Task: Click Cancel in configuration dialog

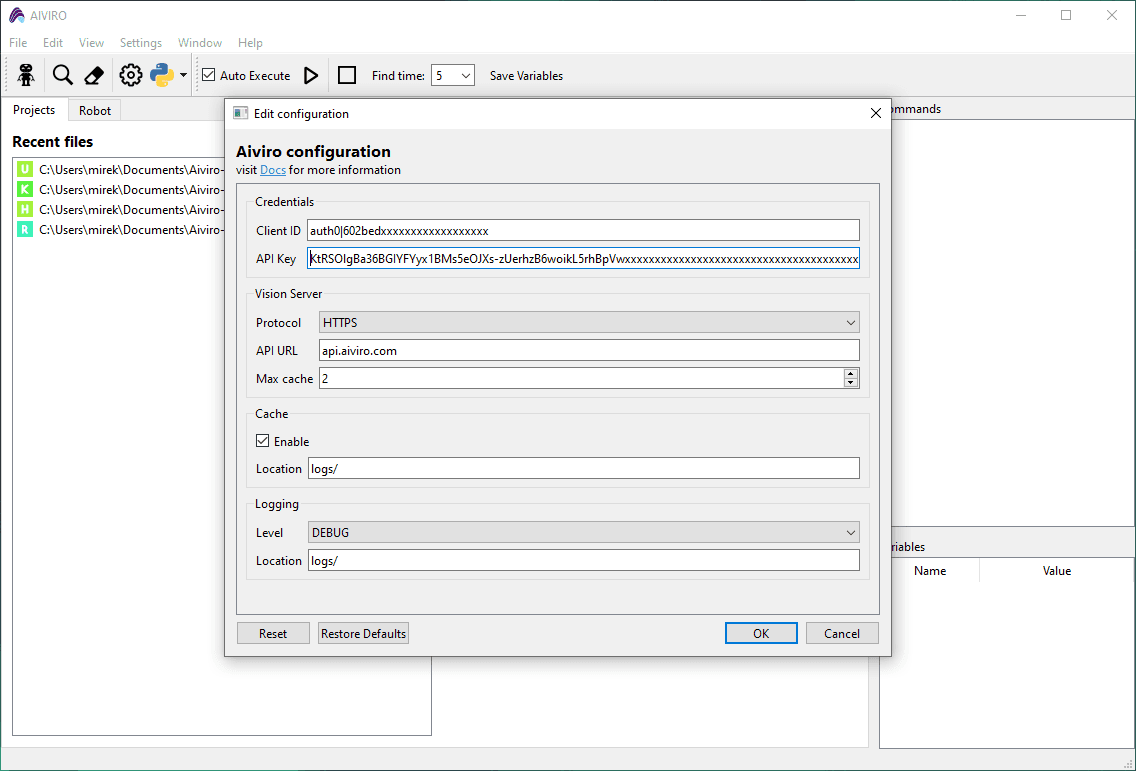Action: [842, 633]
